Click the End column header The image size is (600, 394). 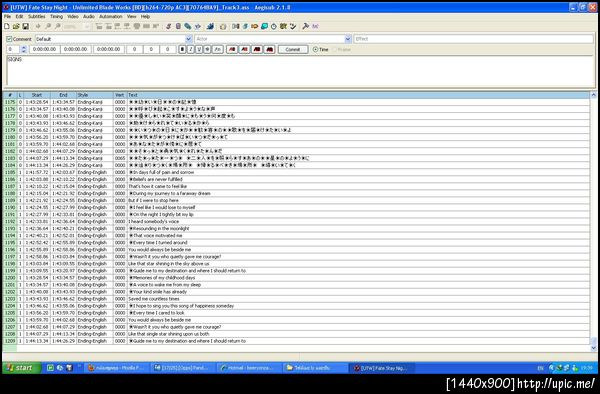tap(64, 95)
